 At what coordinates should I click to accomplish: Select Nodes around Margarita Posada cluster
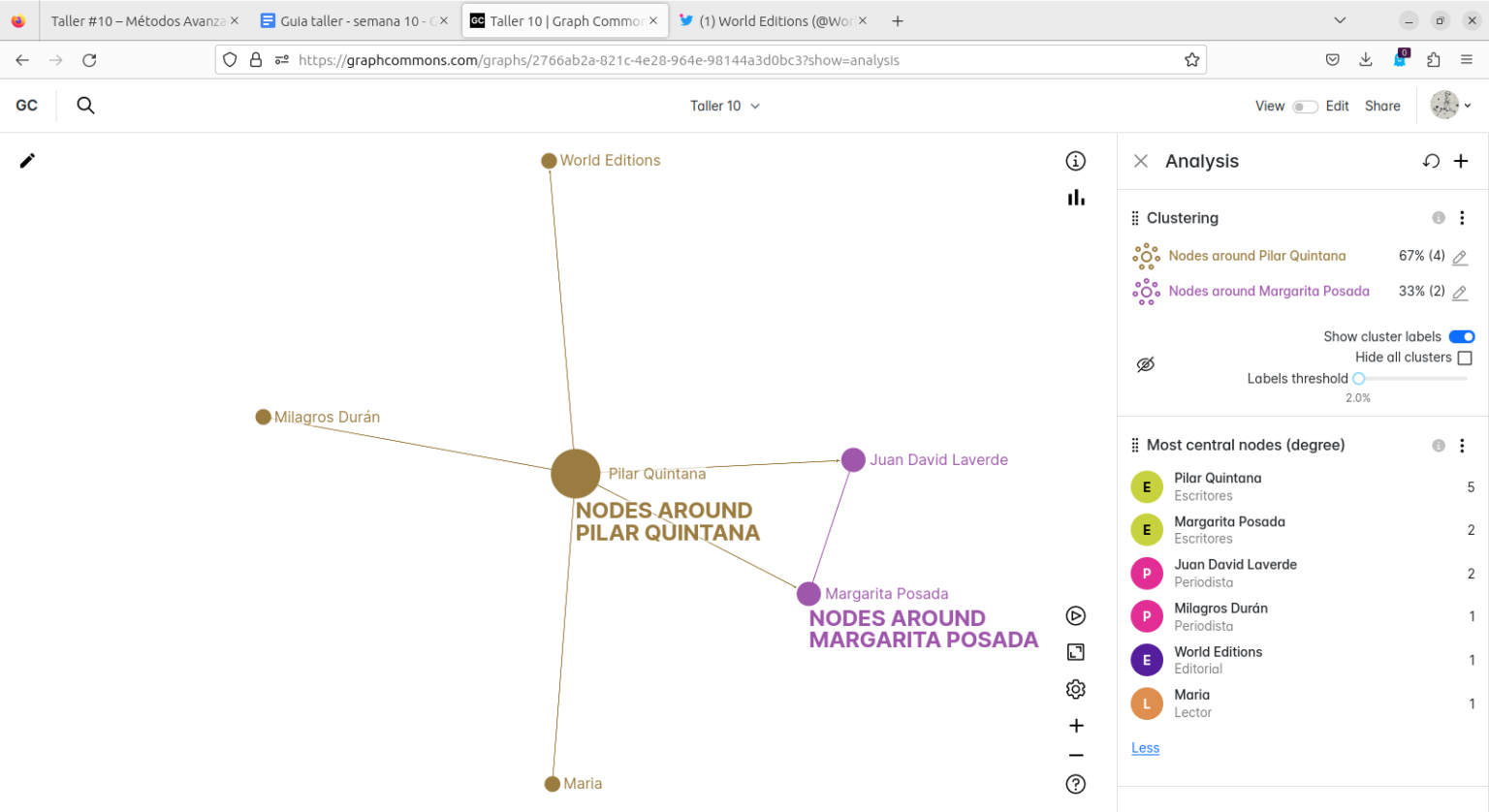click(1269, 291)
